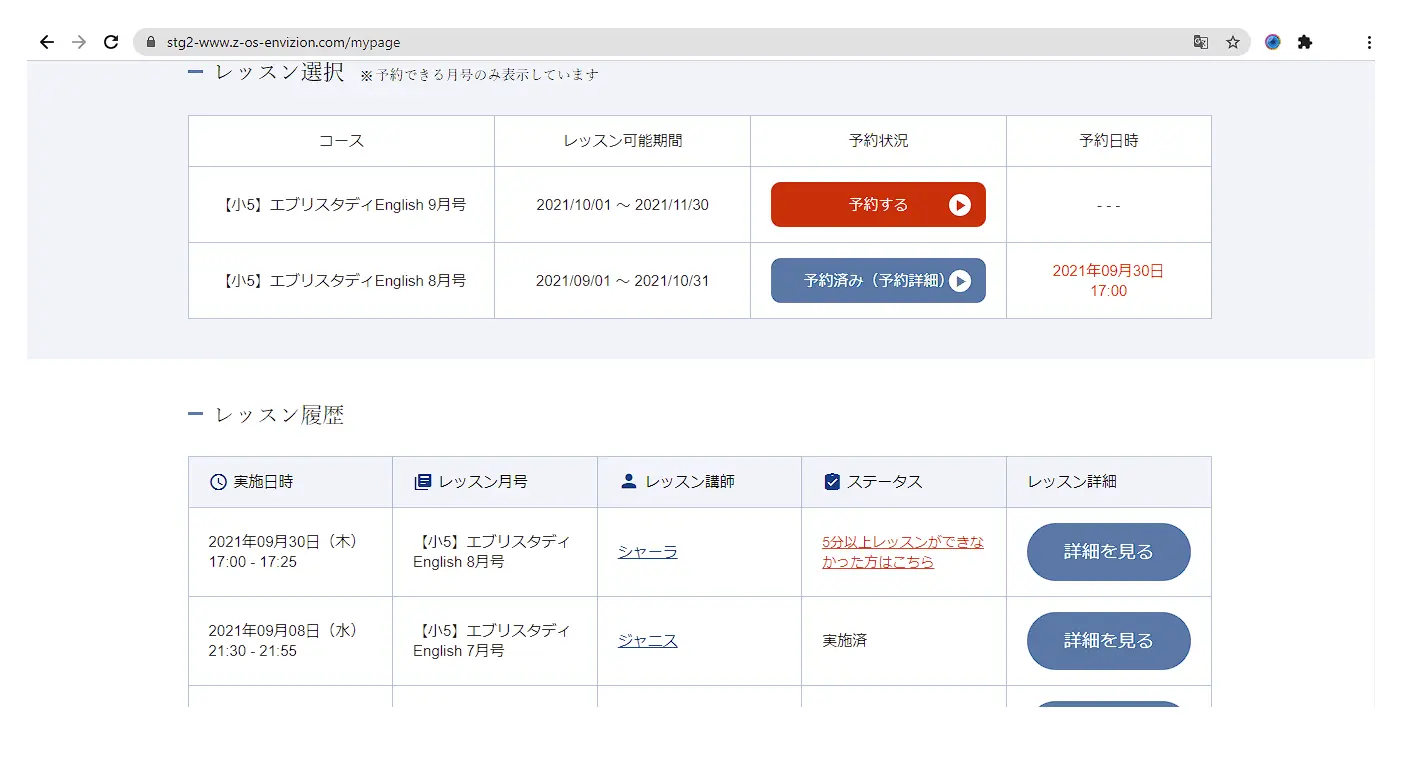Click the lock icon in address bar
This screenshot has width=1403, height=777.
[x=152, y=42]
